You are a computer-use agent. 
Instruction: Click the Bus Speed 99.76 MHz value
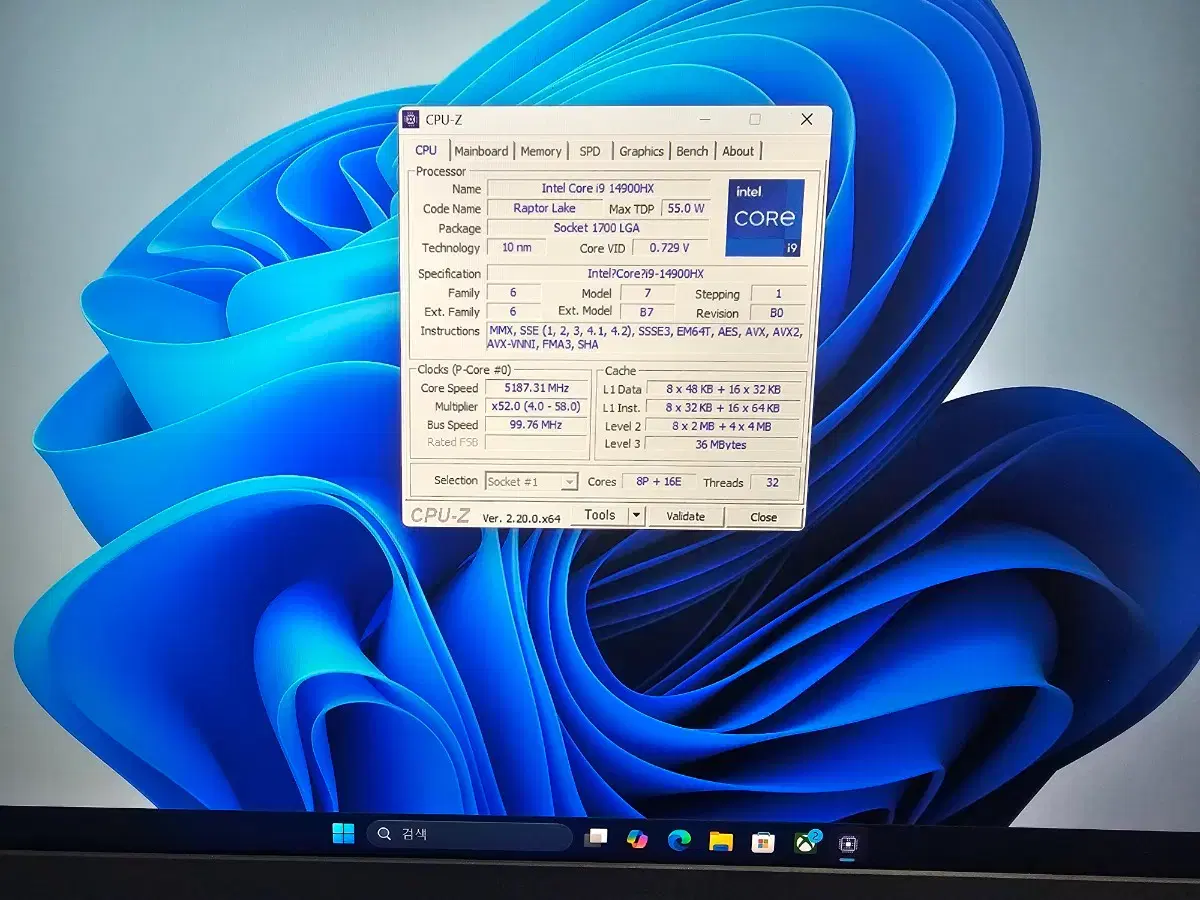pos(536,425)
